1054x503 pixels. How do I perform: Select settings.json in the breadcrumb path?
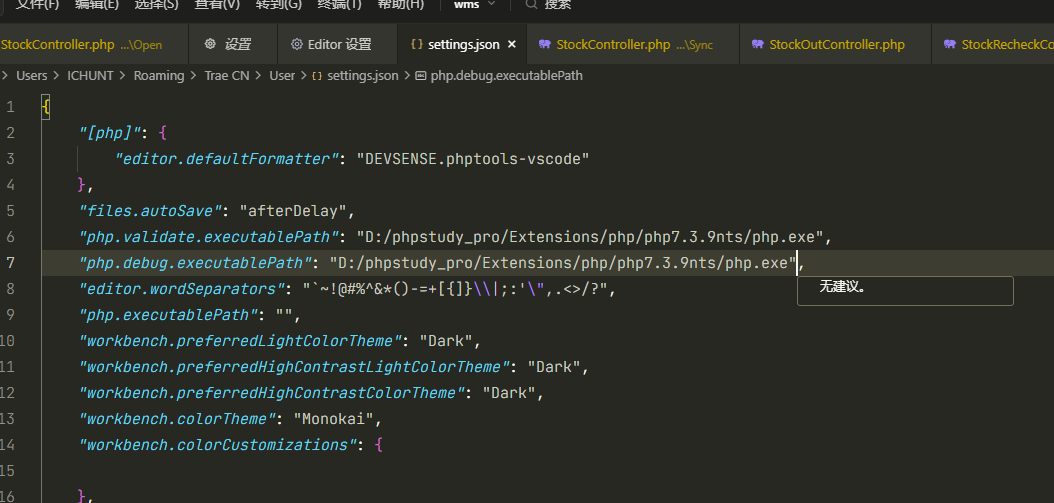pos(363,75)
